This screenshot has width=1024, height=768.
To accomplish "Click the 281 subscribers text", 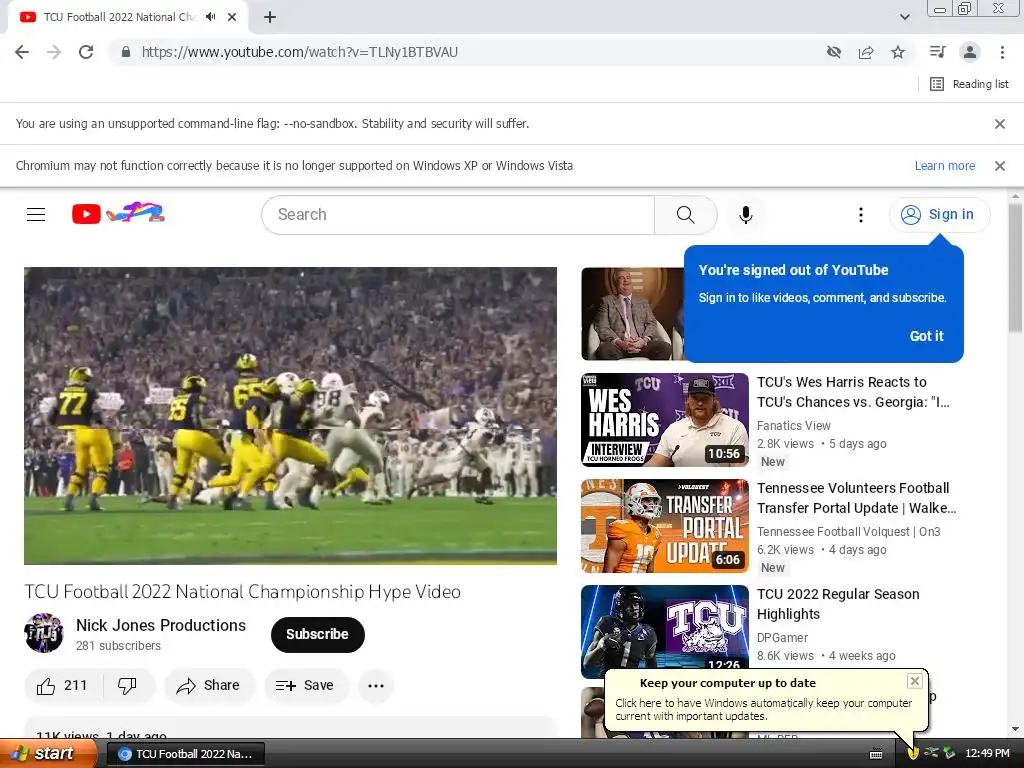I will (118, 645).
